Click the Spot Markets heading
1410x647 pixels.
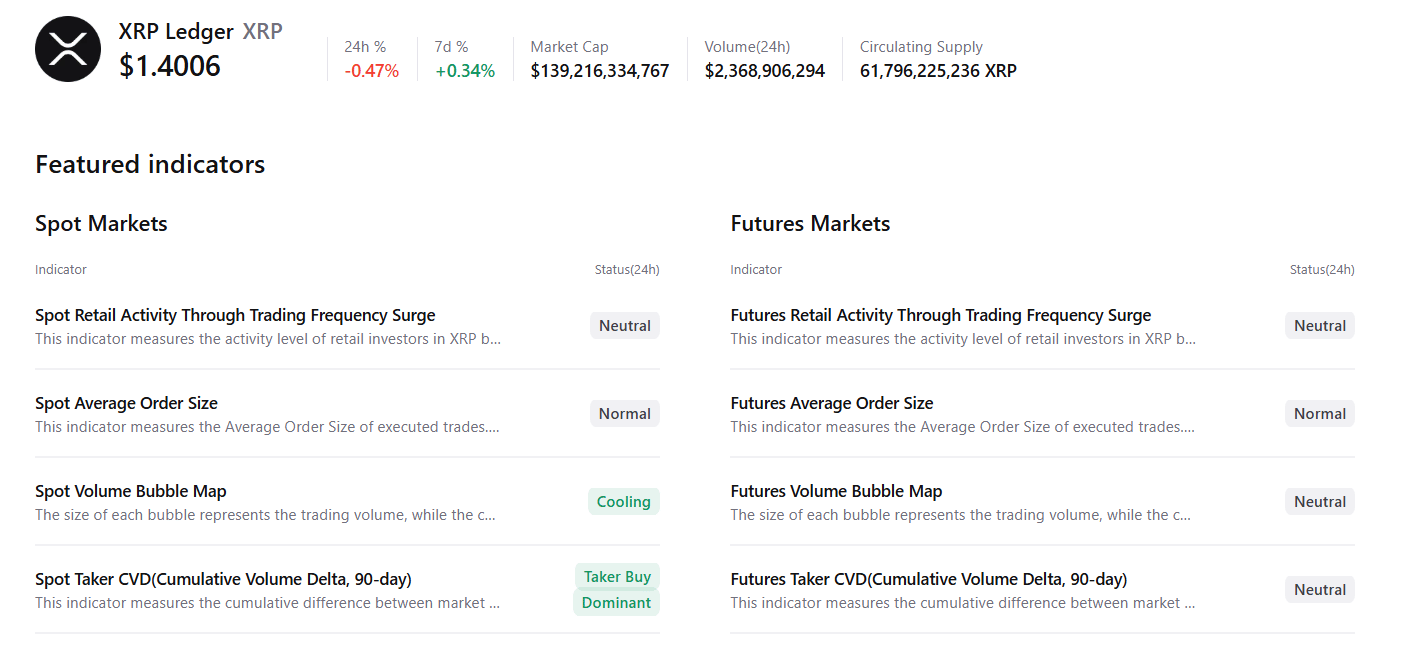click(x=101, y=223)
